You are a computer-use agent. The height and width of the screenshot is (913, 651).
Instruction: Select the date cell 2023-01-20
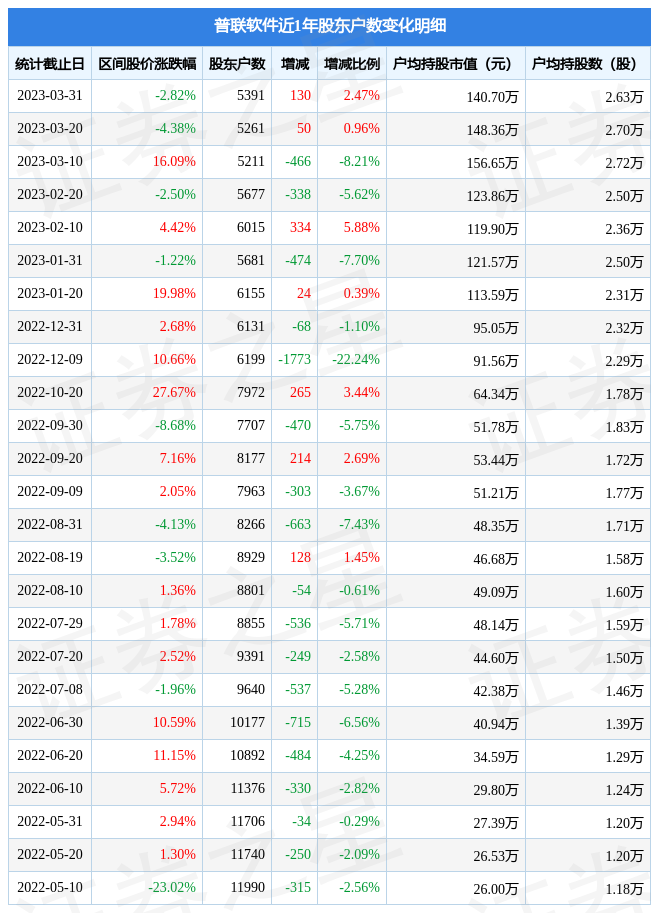point(50,293)
